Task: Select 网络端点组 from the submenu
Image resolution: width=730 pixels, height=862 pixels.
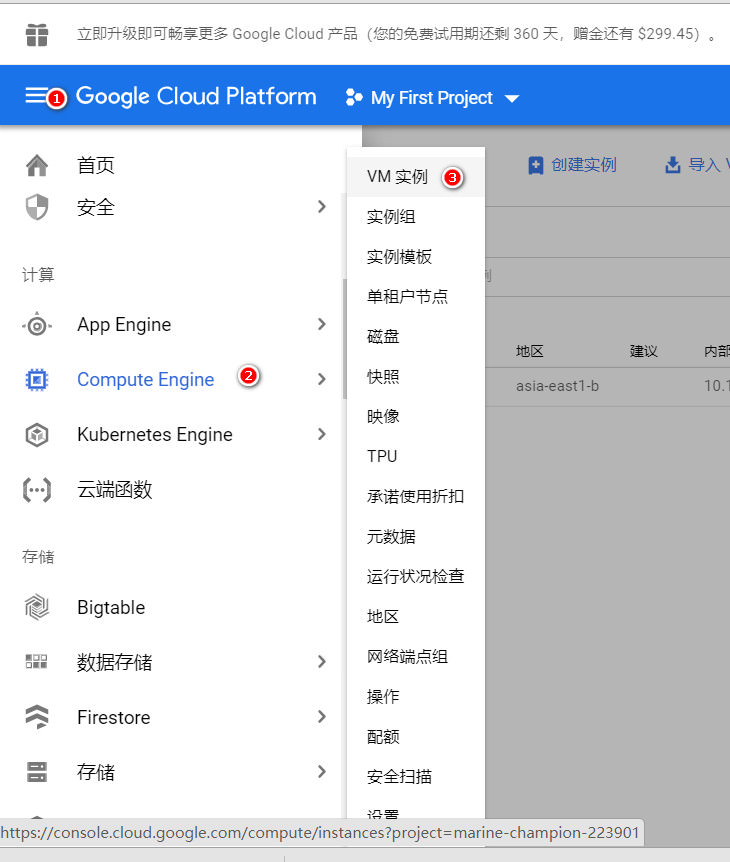Action: pyautogui.click(x=416, y=656)
